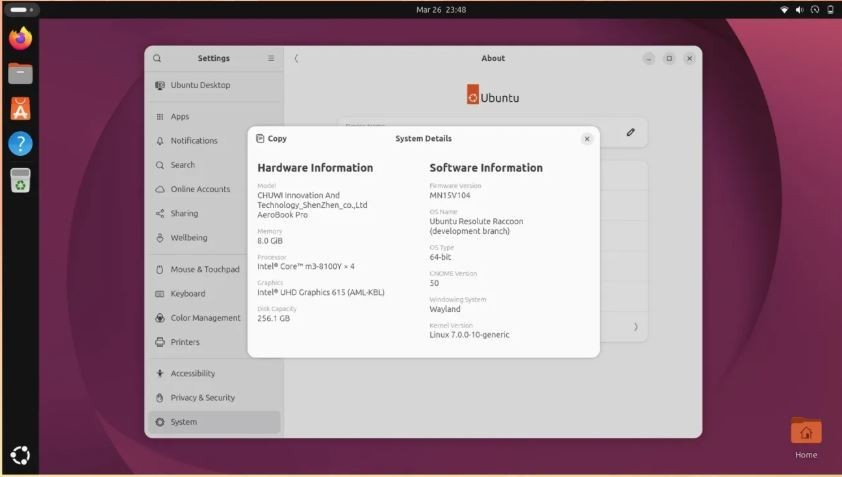Click the Hardware Information heading
The height and width of the screenshot is (477, 842).
(x=315, y=168)
